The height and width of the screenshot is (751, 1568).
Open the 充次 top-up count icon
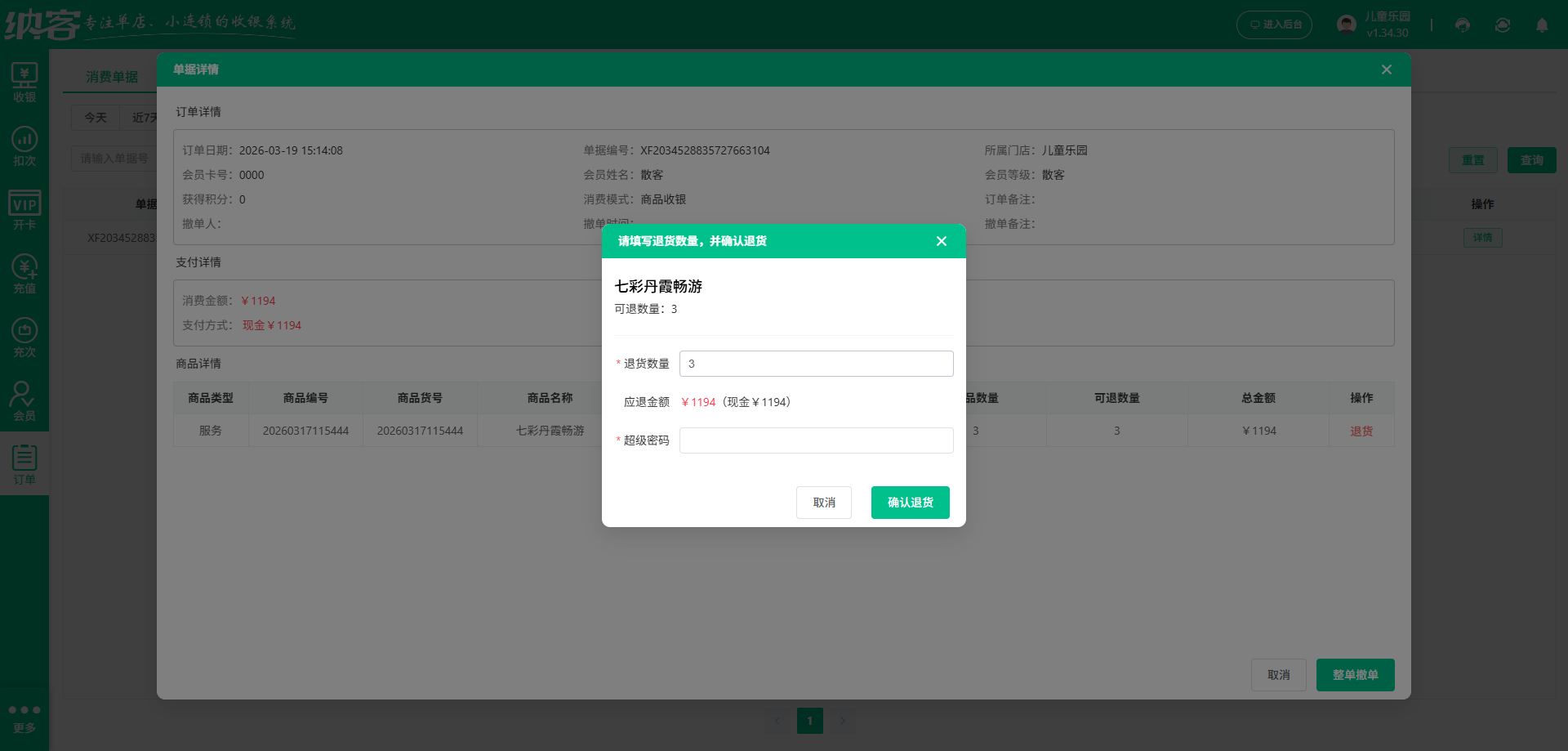pyautogui.click(x=24, y=338)
